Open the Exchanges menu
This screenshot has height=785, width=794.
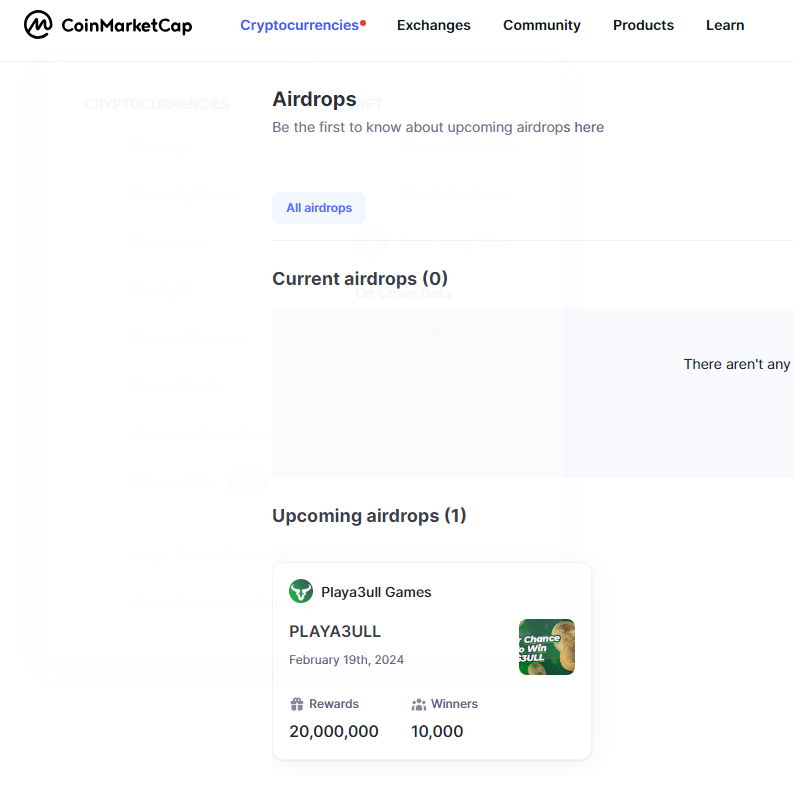click(x=433, y=25)
